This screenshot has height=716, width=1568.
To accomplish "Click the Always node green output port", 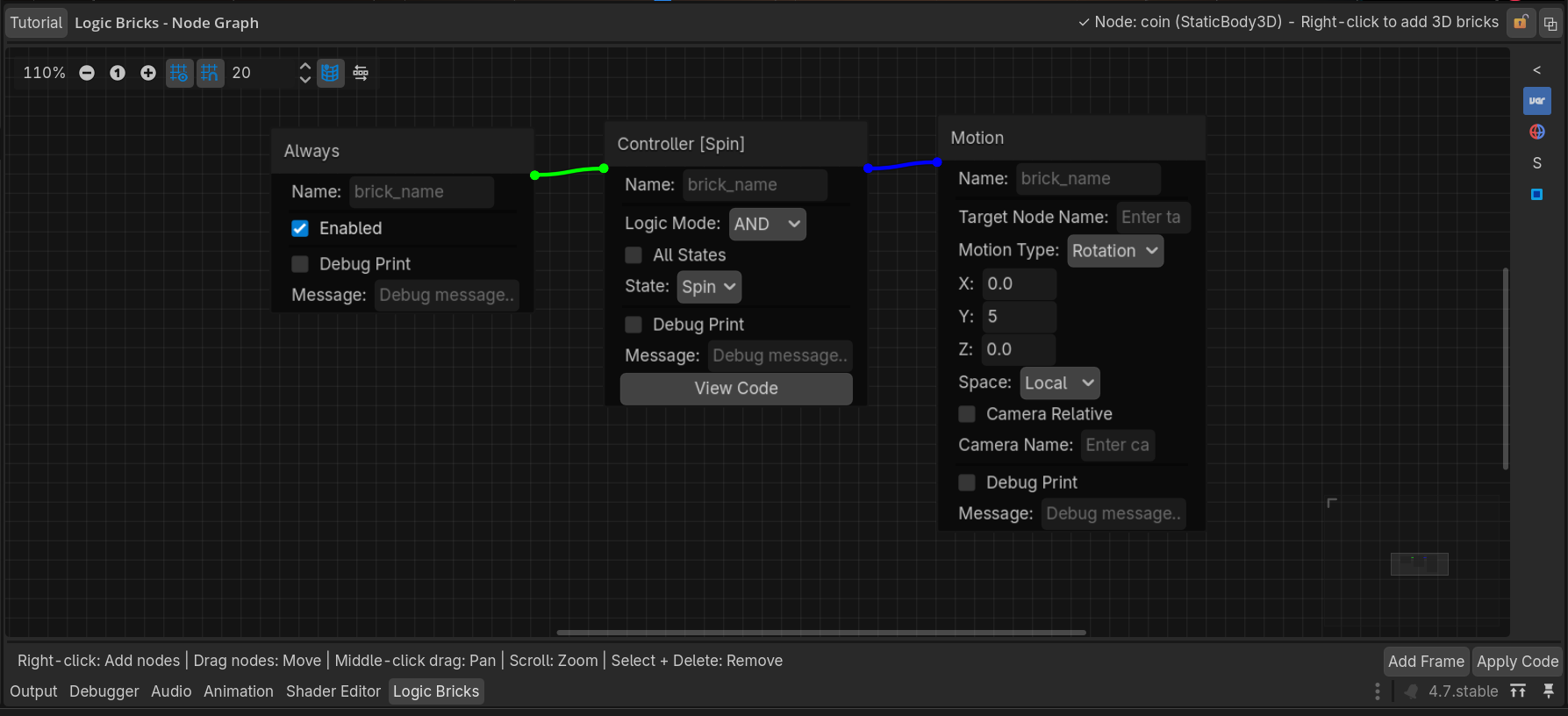I will tap(534, 175).
